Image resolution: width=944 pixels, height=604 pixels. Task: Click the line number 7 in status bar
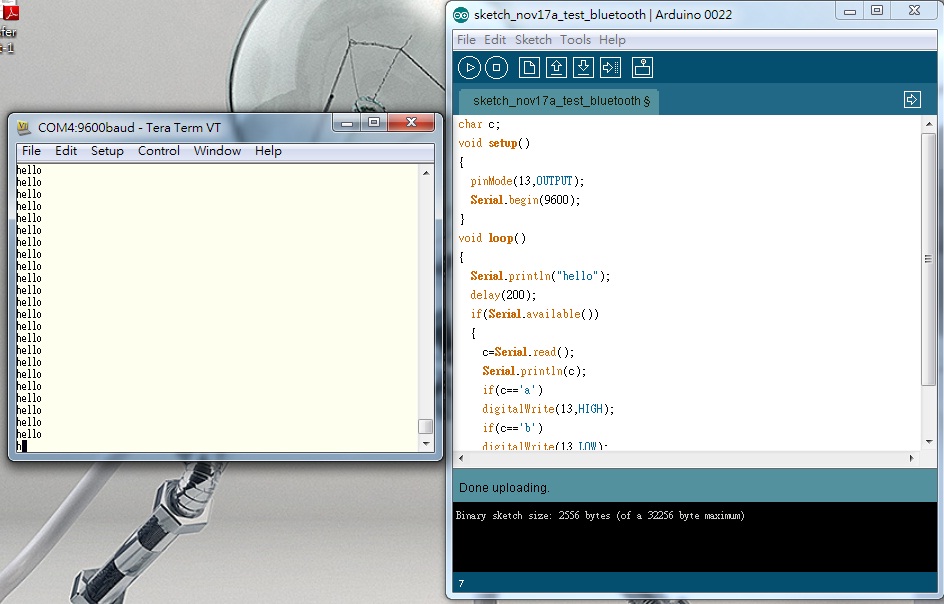pyautogui.click(x=461, y=584)
